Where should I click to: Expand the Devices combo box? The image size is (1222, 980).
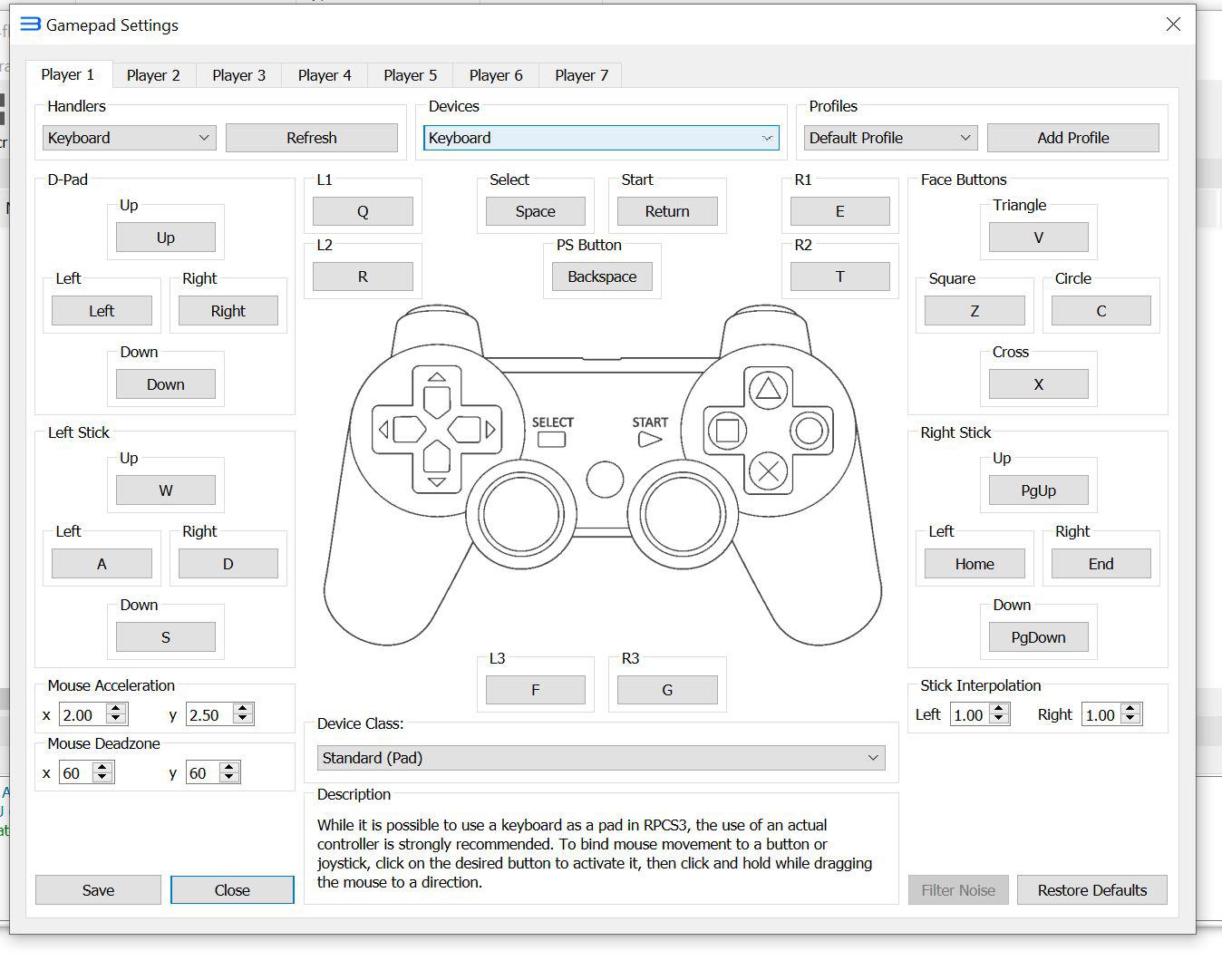[x=600, y=138]
